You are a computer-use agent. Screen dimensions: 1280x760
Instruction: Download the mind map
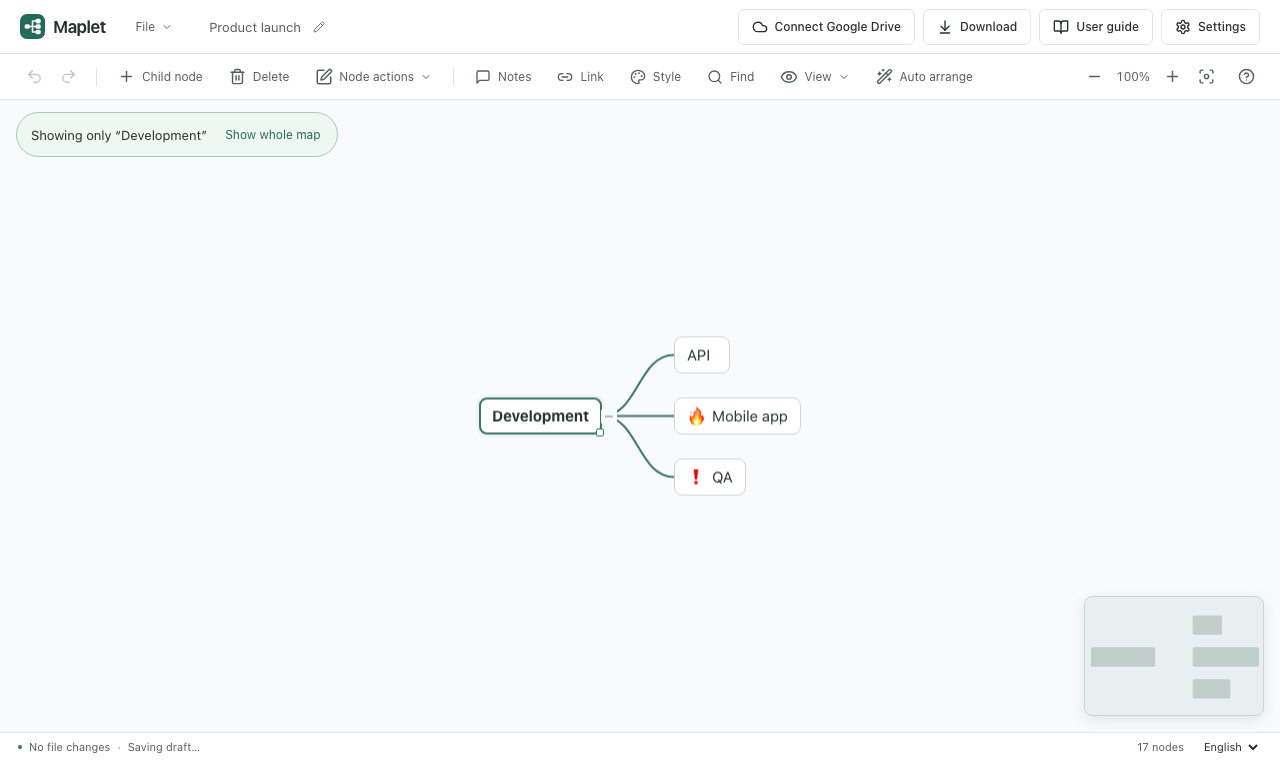[x=977, y=27]
